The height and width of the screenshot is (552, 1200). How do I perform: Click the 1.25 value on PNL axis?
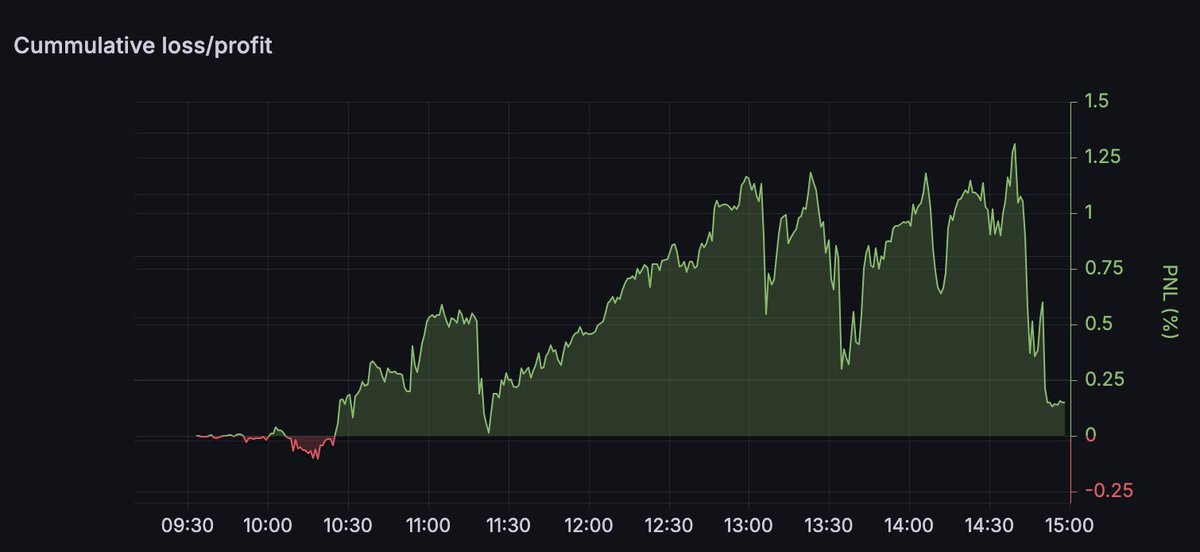pos(1103,157)
